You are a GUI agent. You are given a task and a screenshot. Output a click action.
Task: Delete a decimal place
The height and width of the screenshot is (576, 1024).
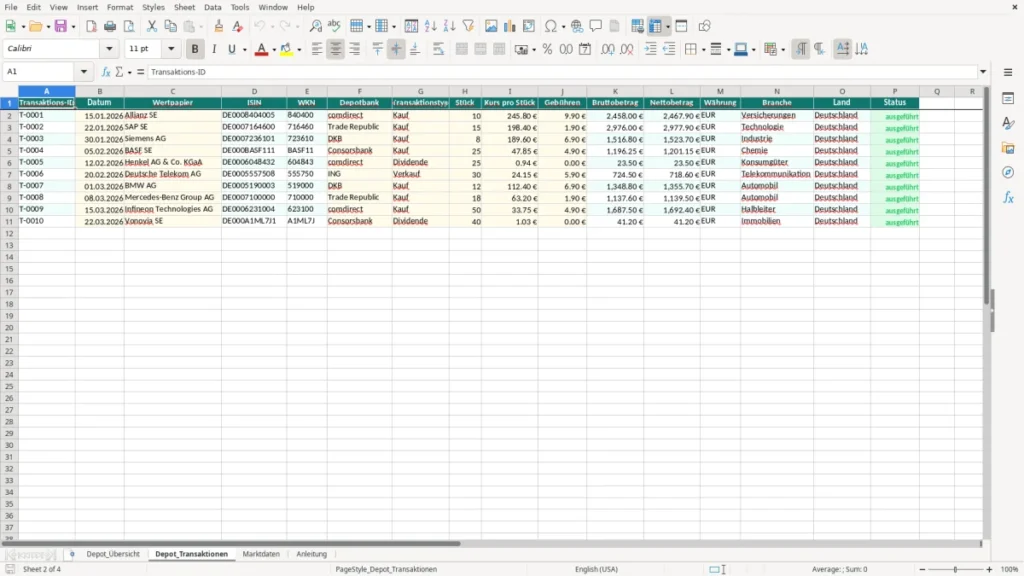tap(627, 49)
